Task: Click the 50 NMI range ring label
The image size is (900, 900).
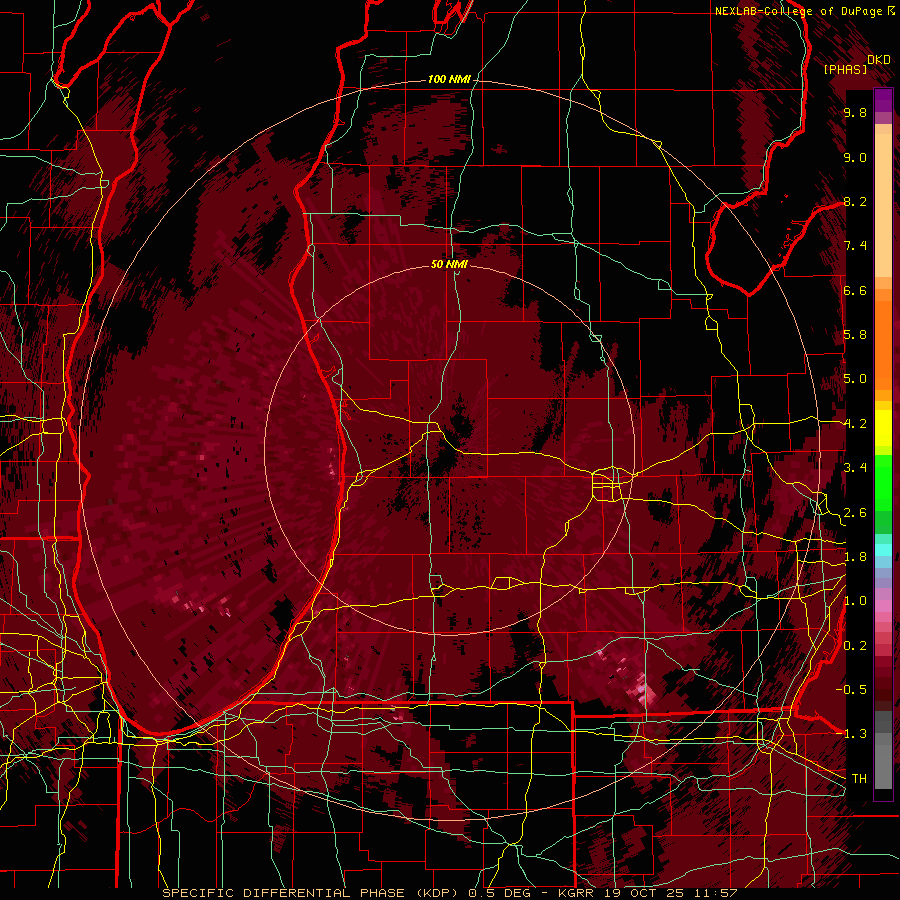Action: point(449,264)
